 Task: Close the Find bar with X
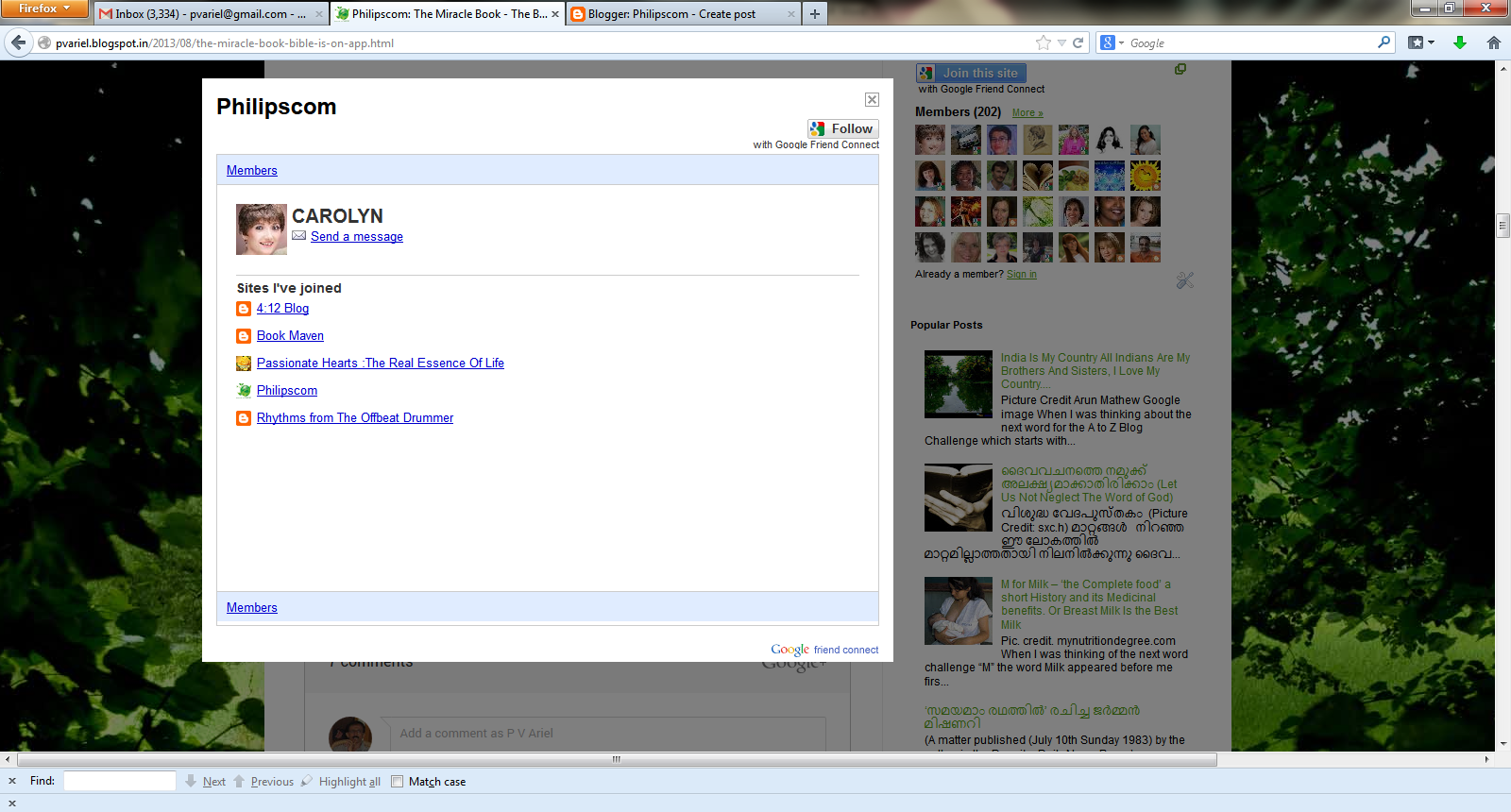(12, 781)
